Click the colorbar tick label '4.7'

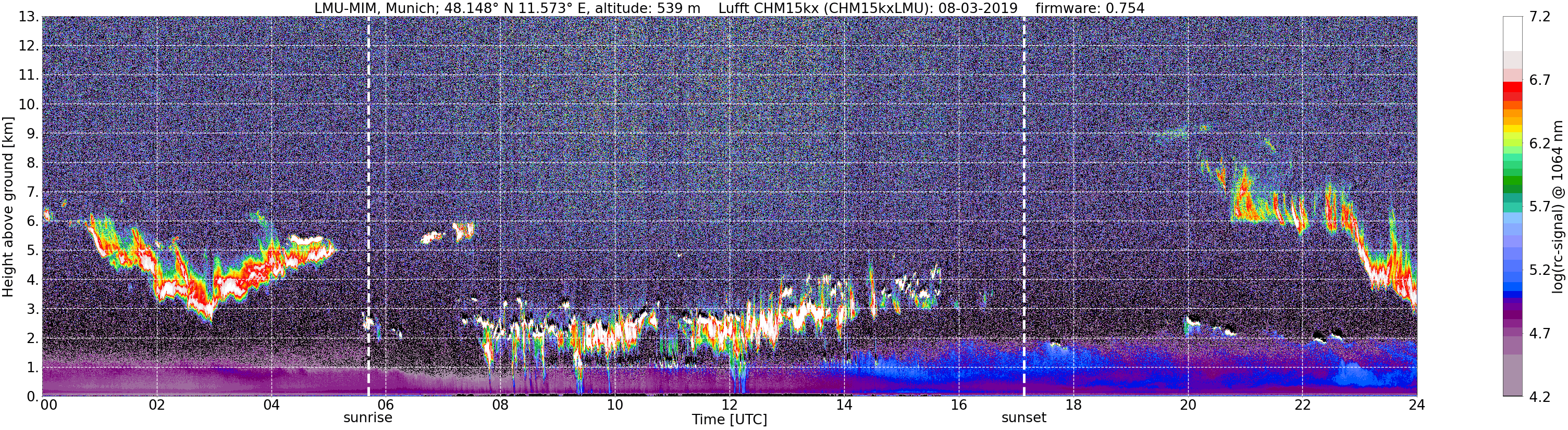pyautogui.click(x=1540, y=333)
